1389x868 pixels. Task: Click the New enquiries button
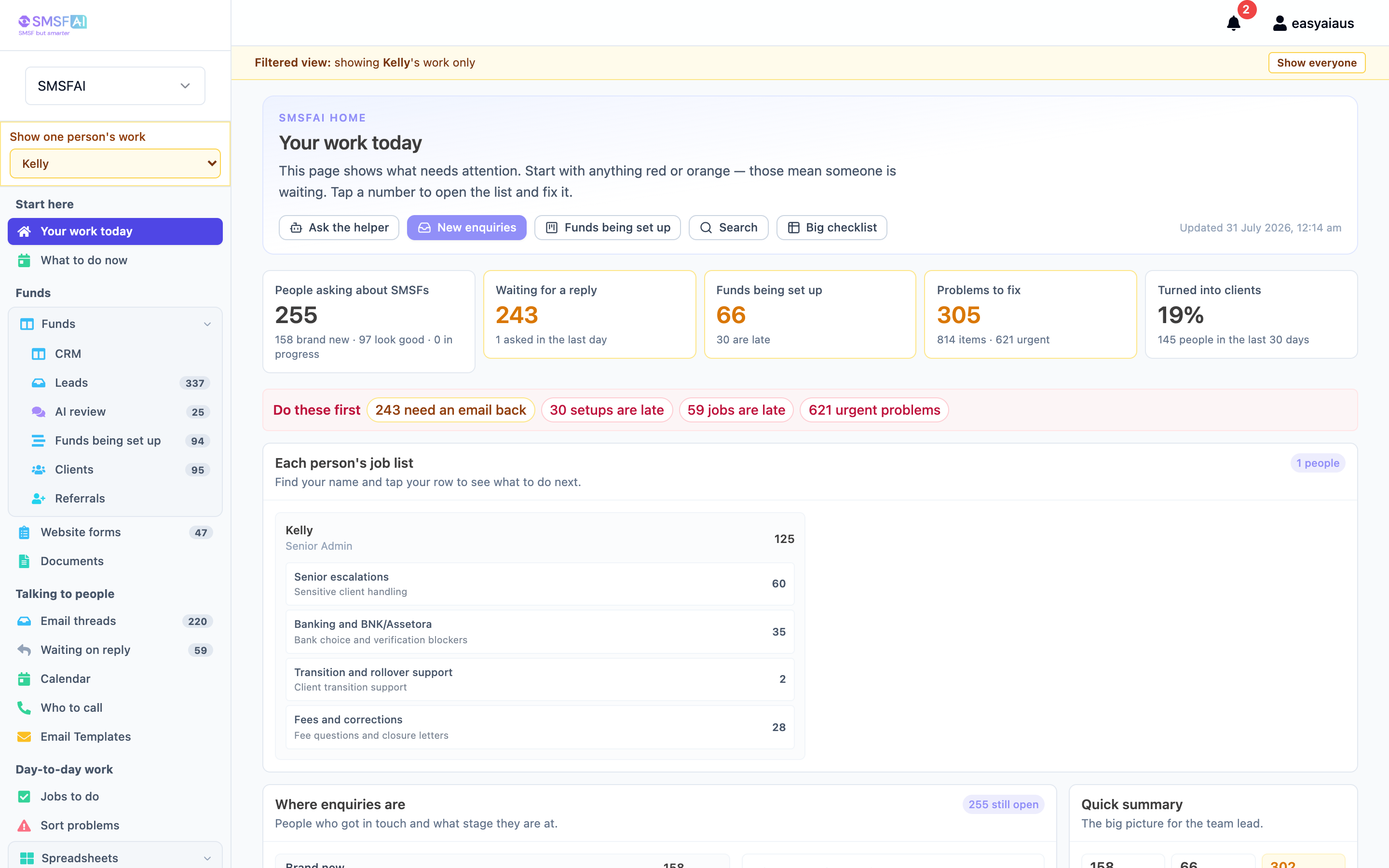pyautogui.click(x=467, y=228)
